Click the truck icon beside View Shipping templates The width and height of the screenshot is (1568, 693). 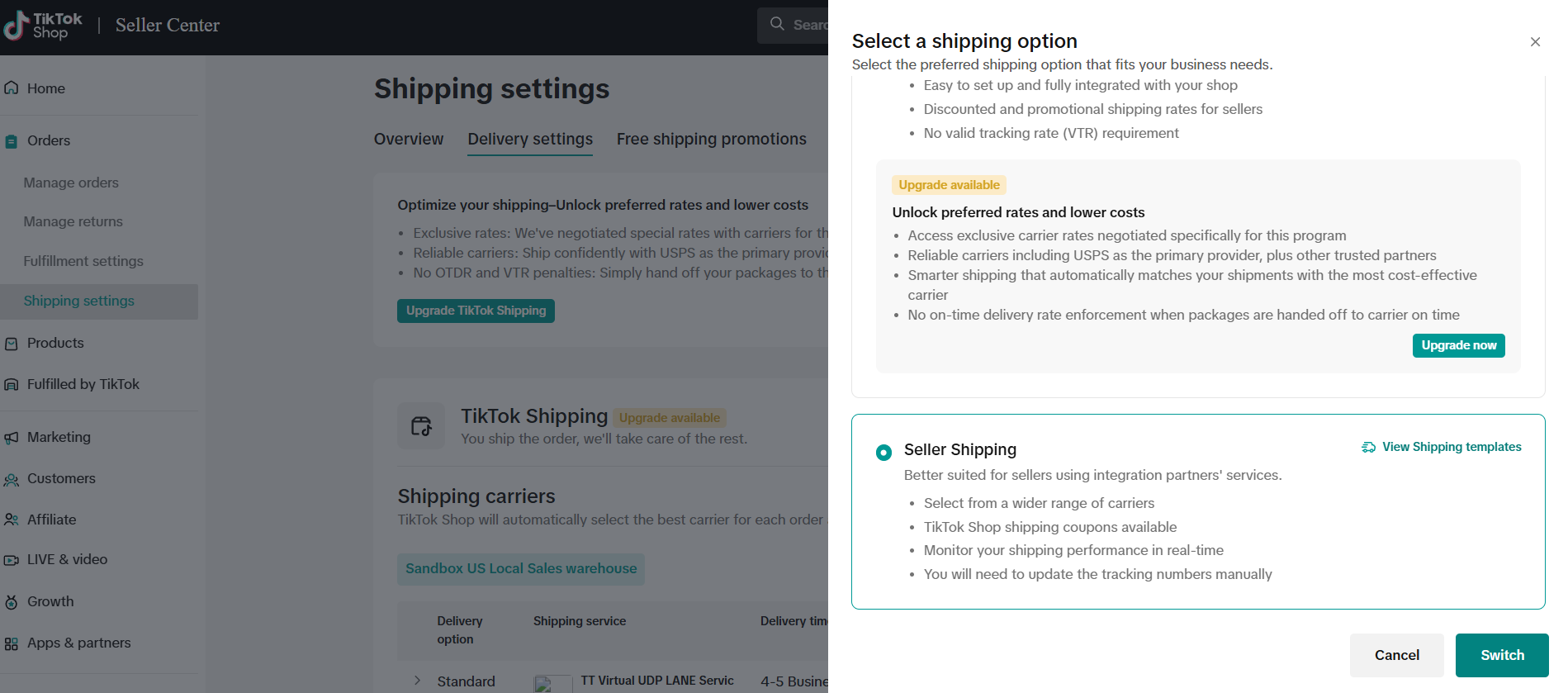coord(1369,447)
